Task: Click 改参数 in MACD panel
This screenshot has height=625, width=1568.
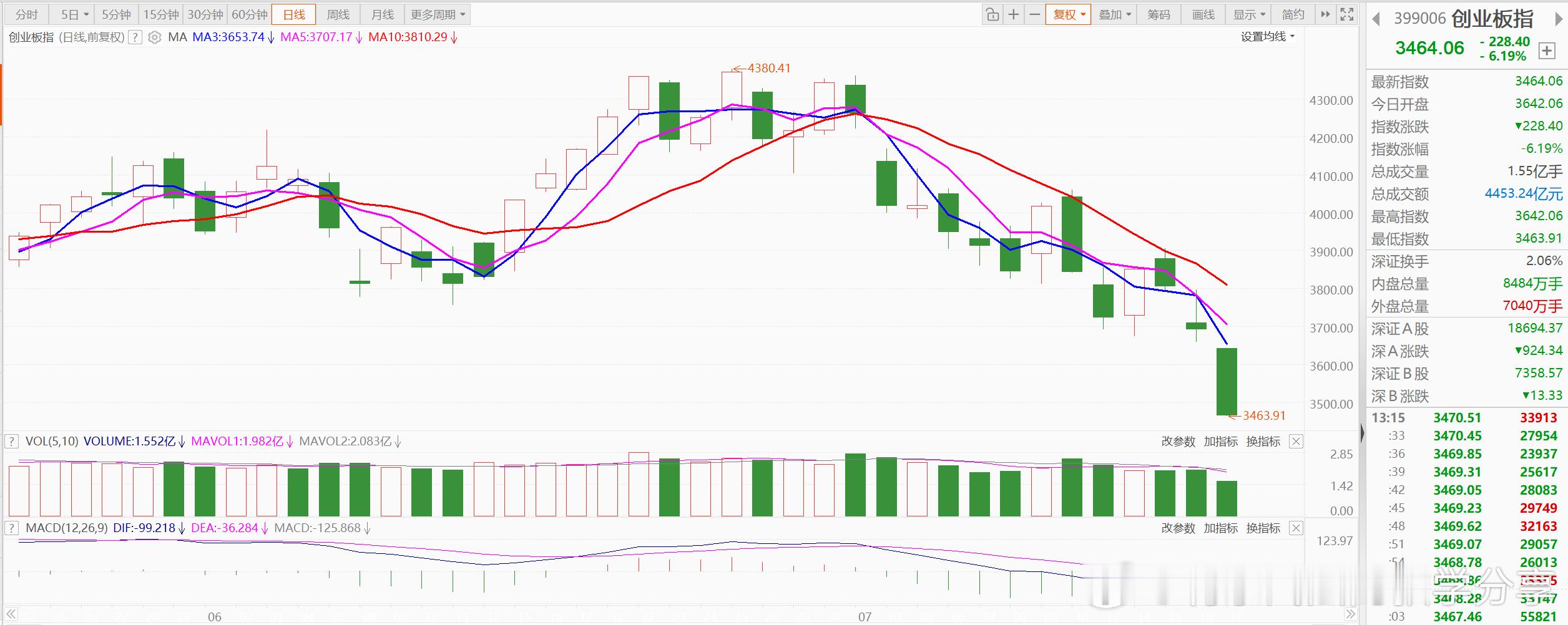Action: tap(1178, 528)
